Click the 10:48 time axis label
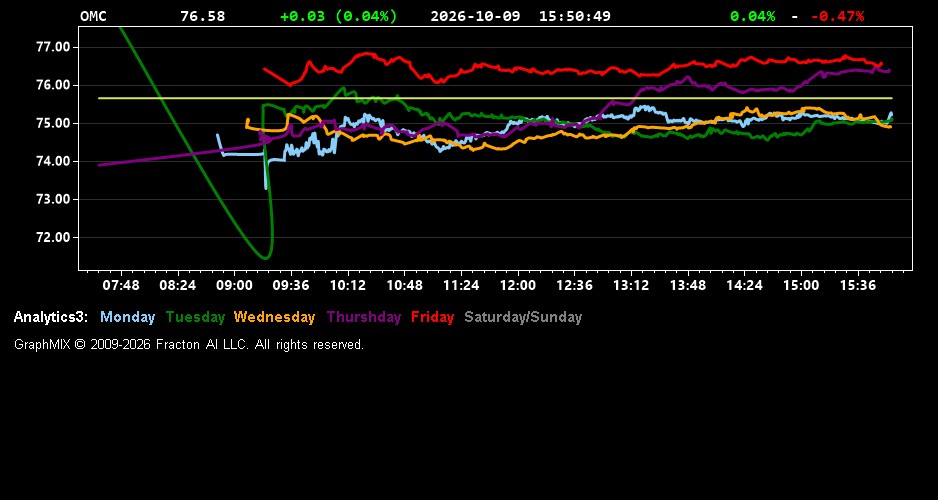 404,285
